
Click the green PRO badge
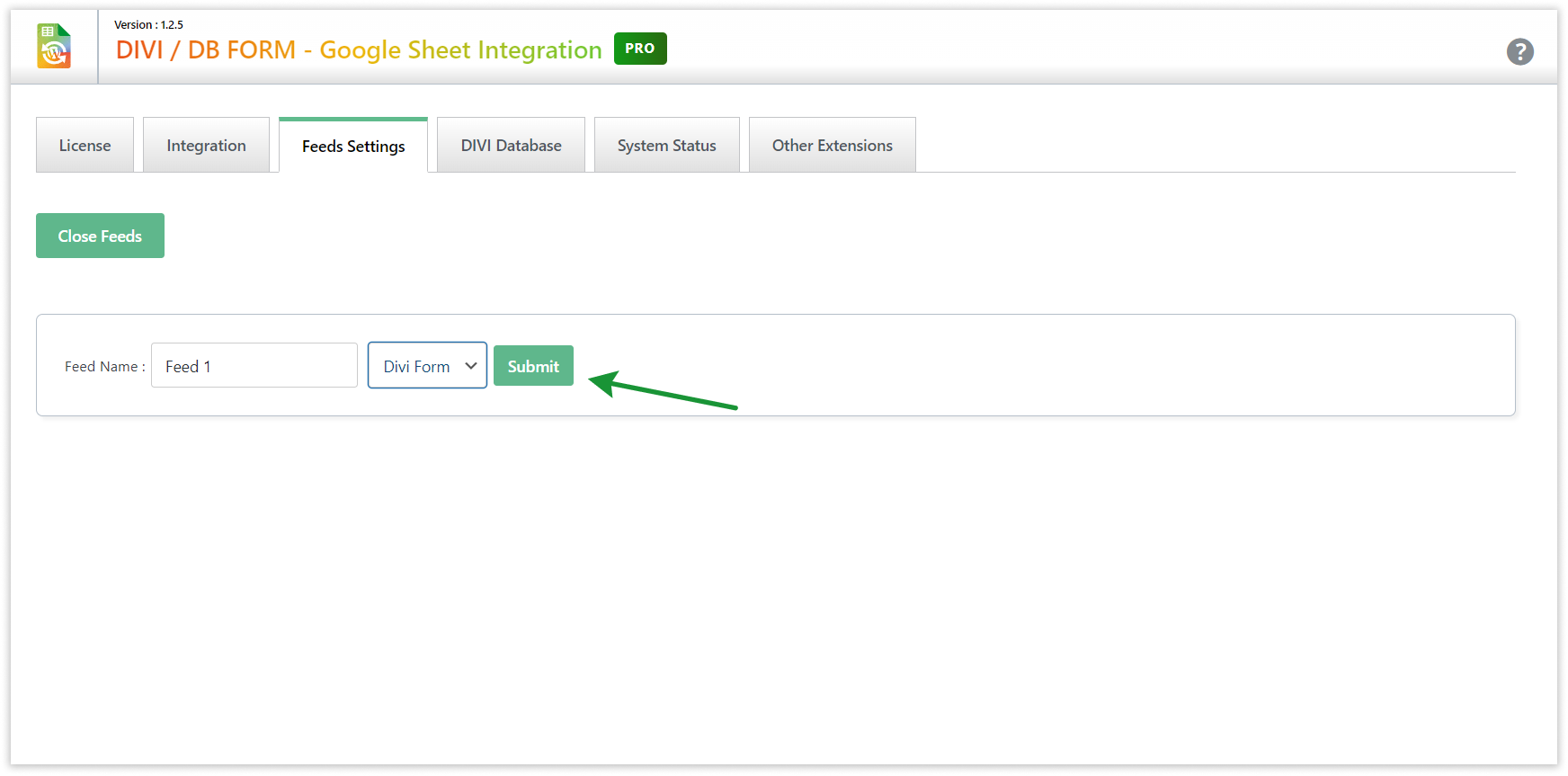(x=640, y=49)
